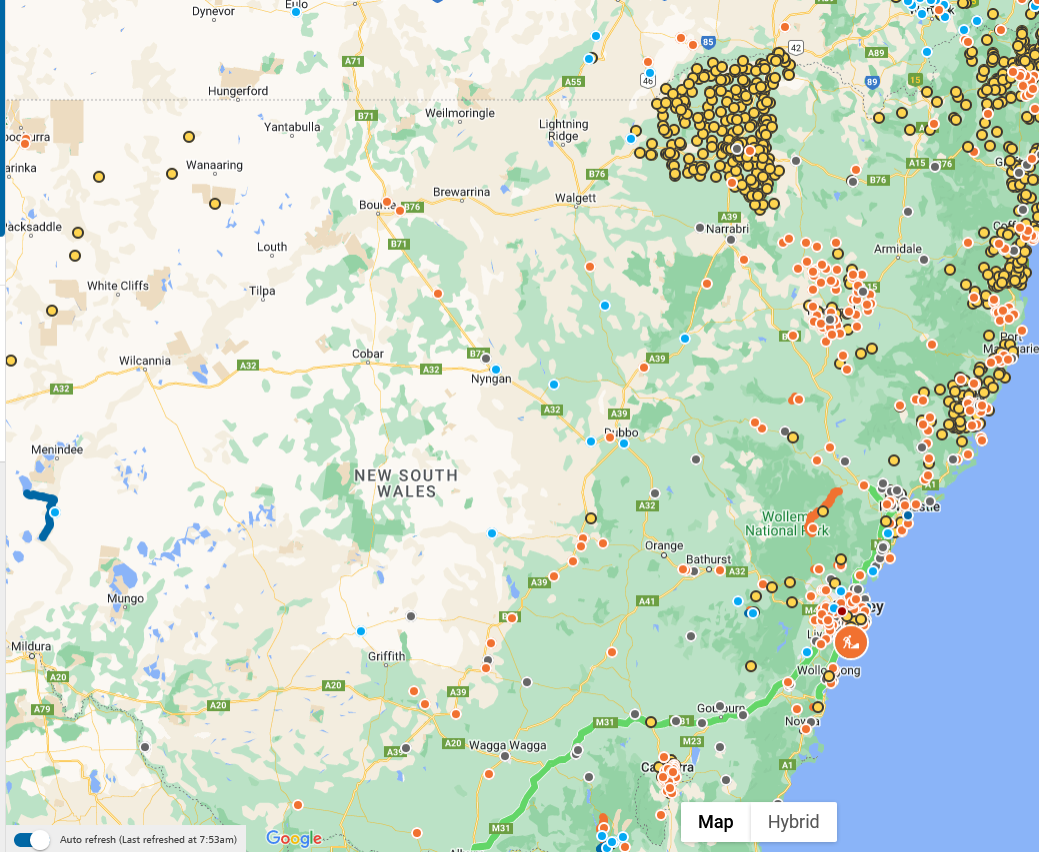Click the grey marker east of Mildura
The image size is (1039, 852).
pos(145,746)
